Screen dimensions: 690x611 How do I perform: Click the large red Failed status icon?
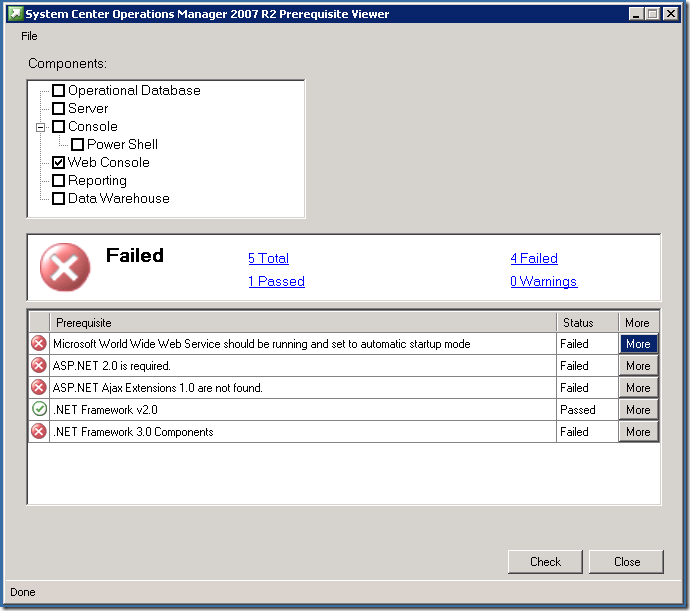tap(65, 267)
